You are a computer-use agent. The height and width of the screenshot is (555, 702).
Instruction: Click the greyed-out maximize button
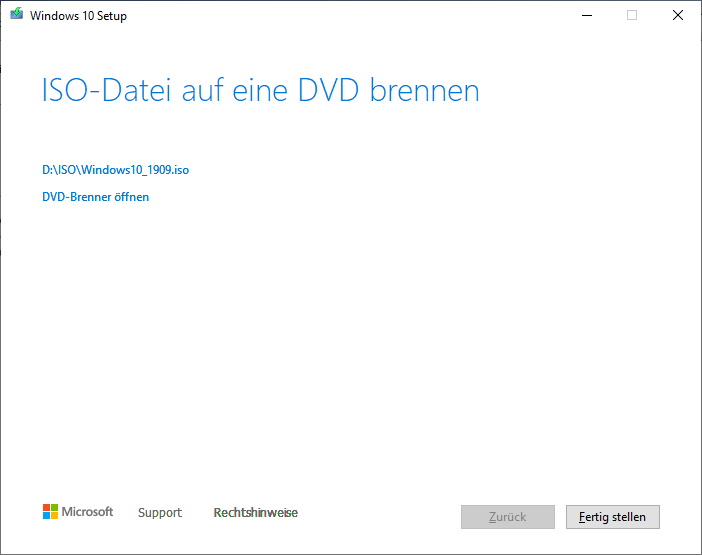632,15
